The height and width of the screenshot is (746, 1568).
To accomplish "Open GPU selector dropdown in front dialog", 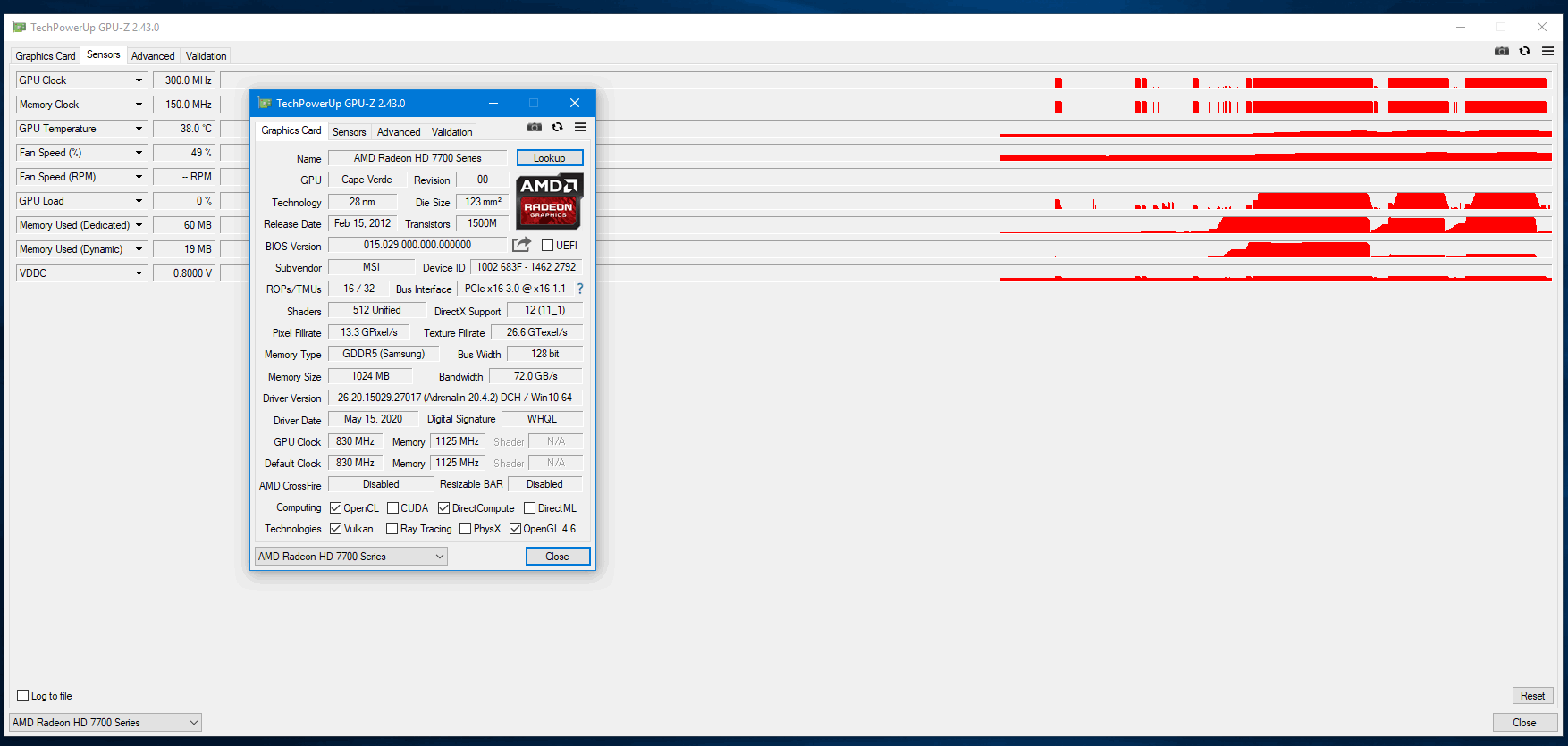I will (x=351, y=556).
